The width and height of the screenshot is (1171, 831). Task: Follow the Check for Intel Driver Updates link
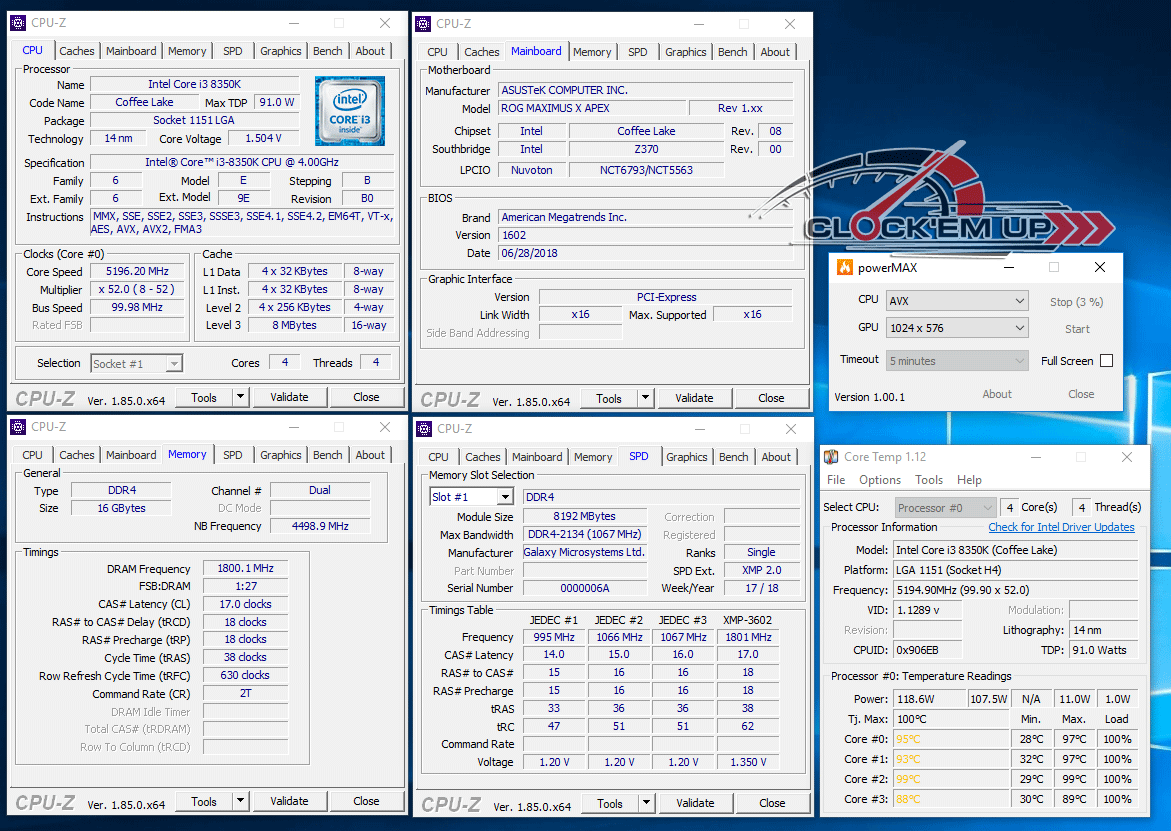coord(1061,527)
